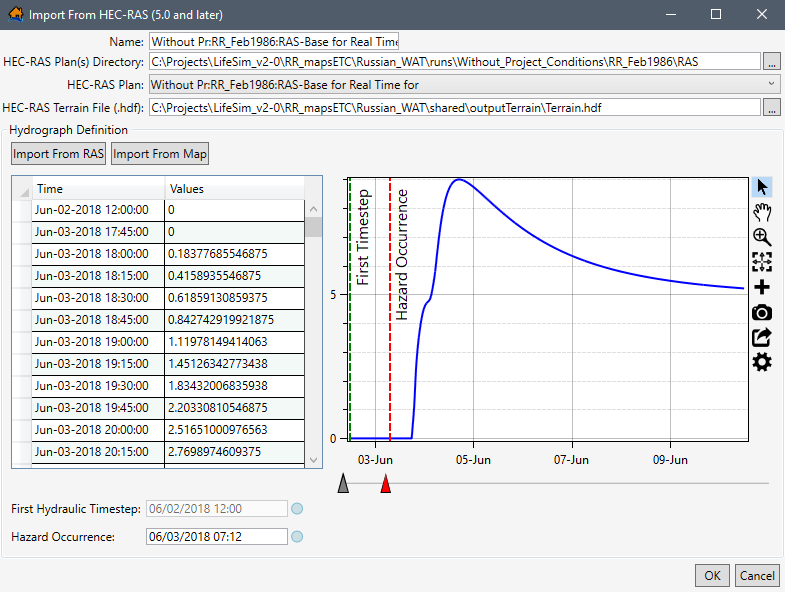This screenshot has width=785, height=592.
Task: Click the table scroll up arrow
Action: (313, 209)
